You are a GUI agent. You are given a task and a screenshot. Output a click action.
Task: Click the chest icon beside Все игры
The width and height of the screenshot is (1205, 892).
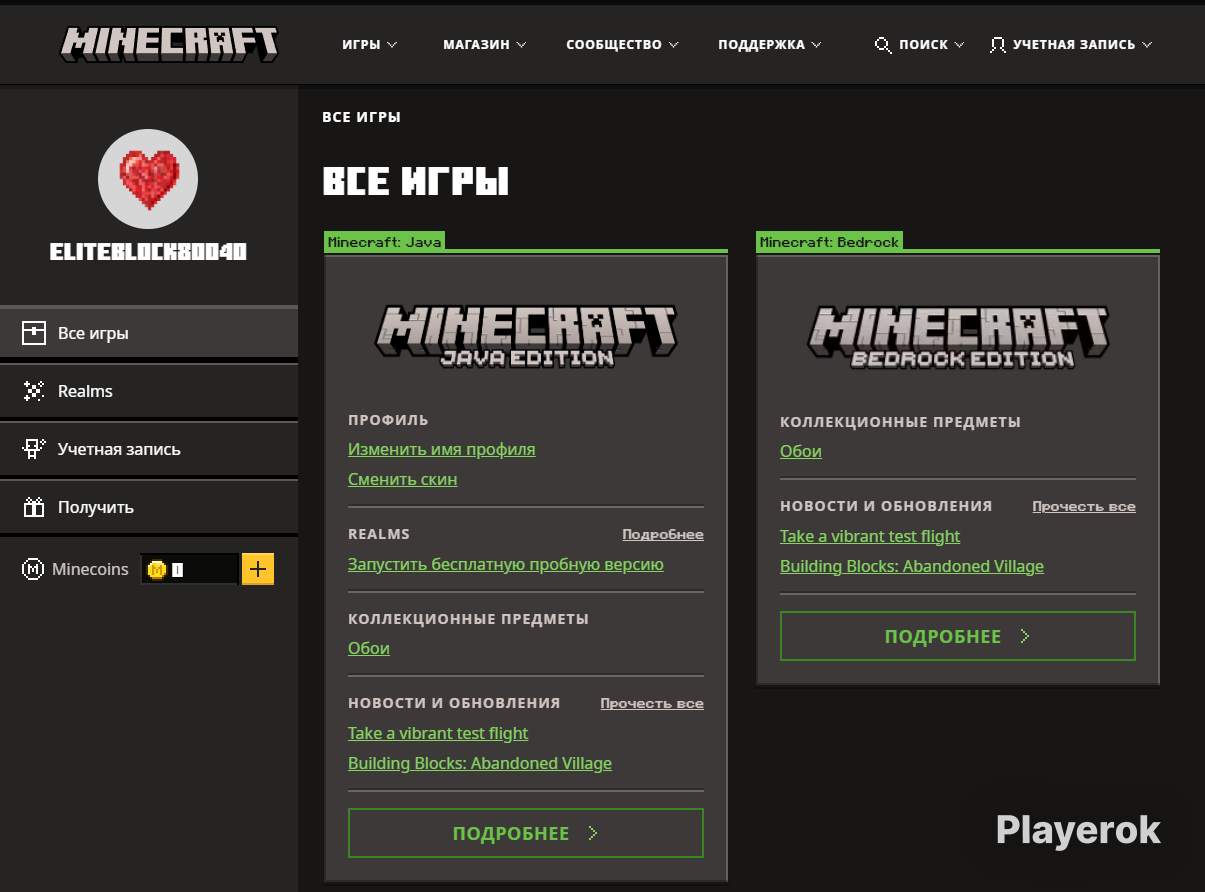34,333
